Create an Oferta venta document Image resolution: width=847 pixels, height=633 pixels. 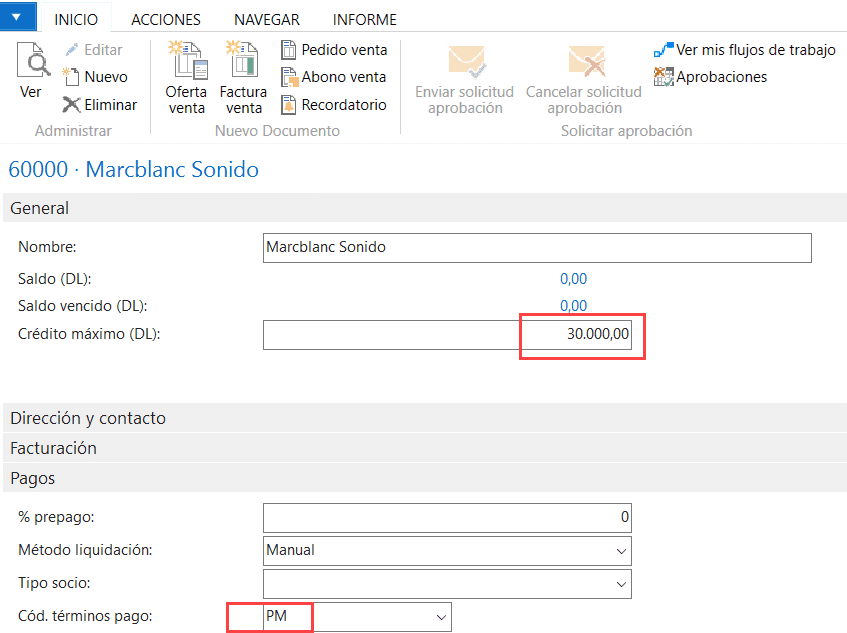[186, 76]
